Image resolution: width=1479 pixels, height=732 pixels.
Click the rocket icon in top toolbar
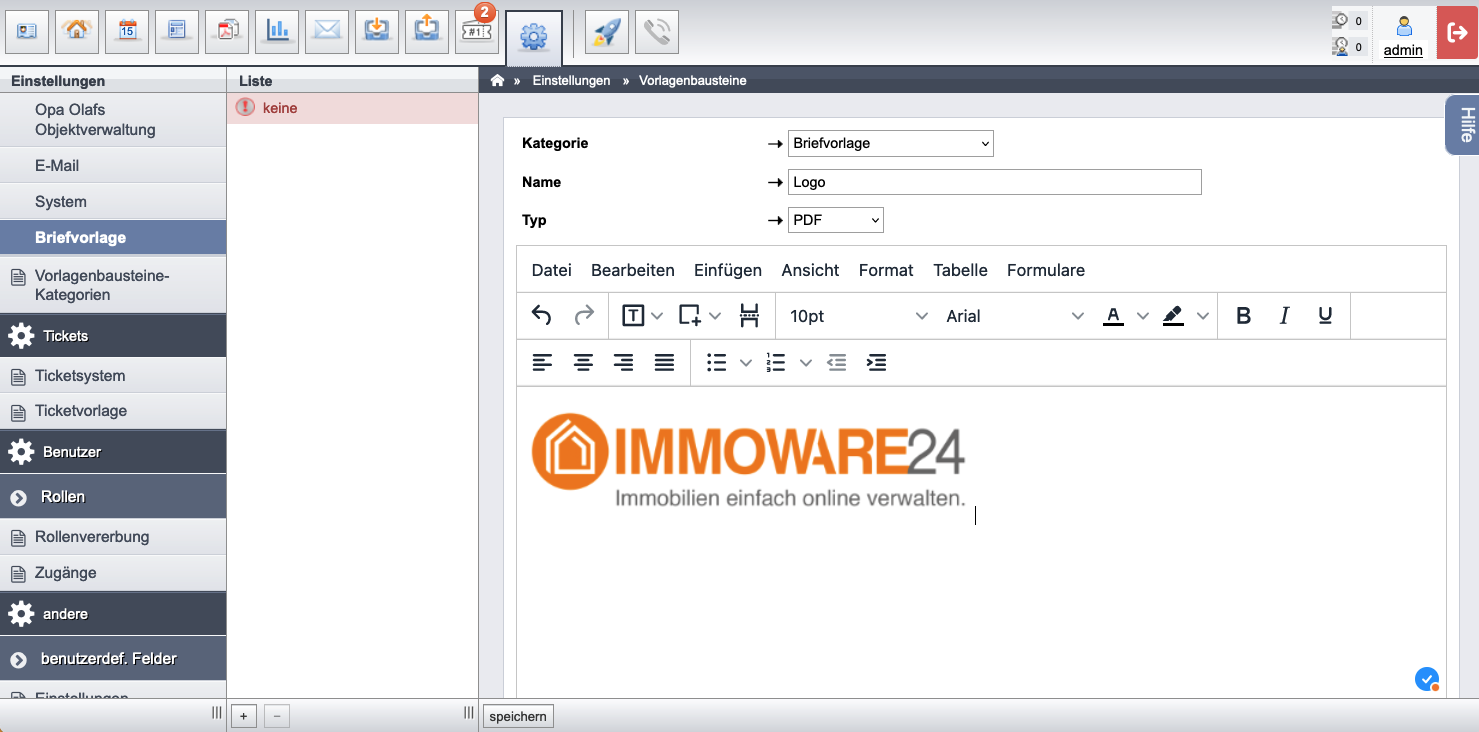pyautogui.click(x=607, y=32)
